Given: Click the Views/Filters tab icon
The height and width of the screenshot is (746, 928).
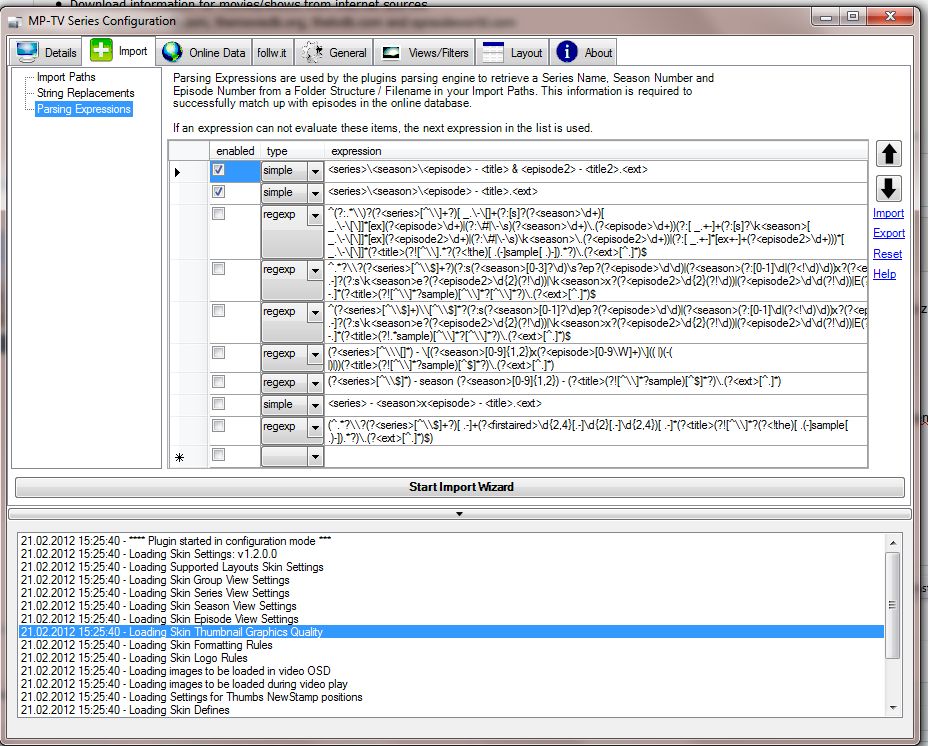Looking at the screenshot, I should [x=392, y=52].
